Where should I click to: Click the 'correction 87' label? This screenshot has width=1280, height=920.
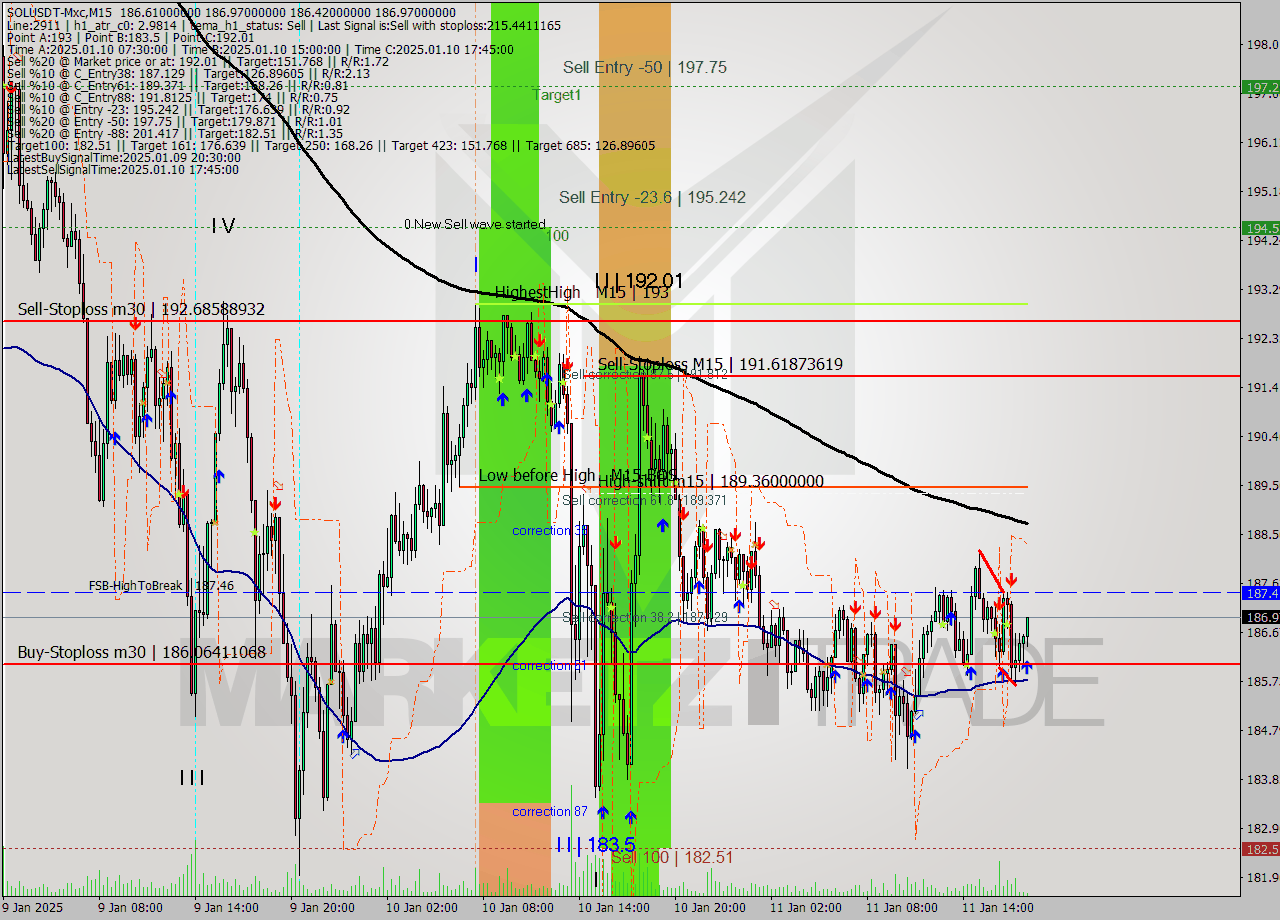(x=550, y=811)
